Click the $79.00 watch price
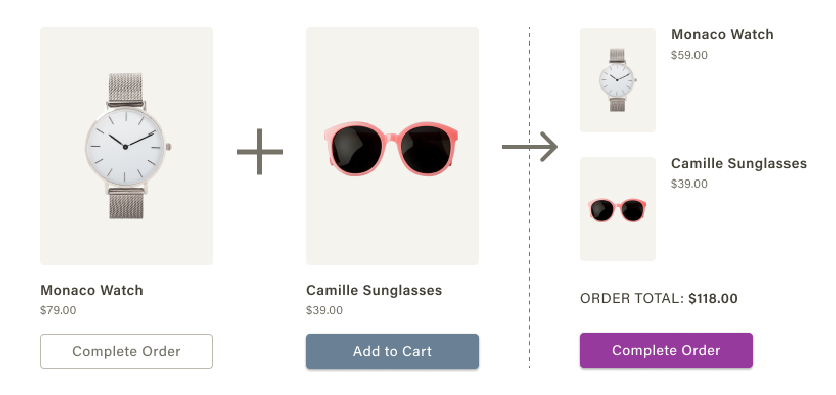Image resolution: width=836 pixels, height=395 pixels. point(58,310)
